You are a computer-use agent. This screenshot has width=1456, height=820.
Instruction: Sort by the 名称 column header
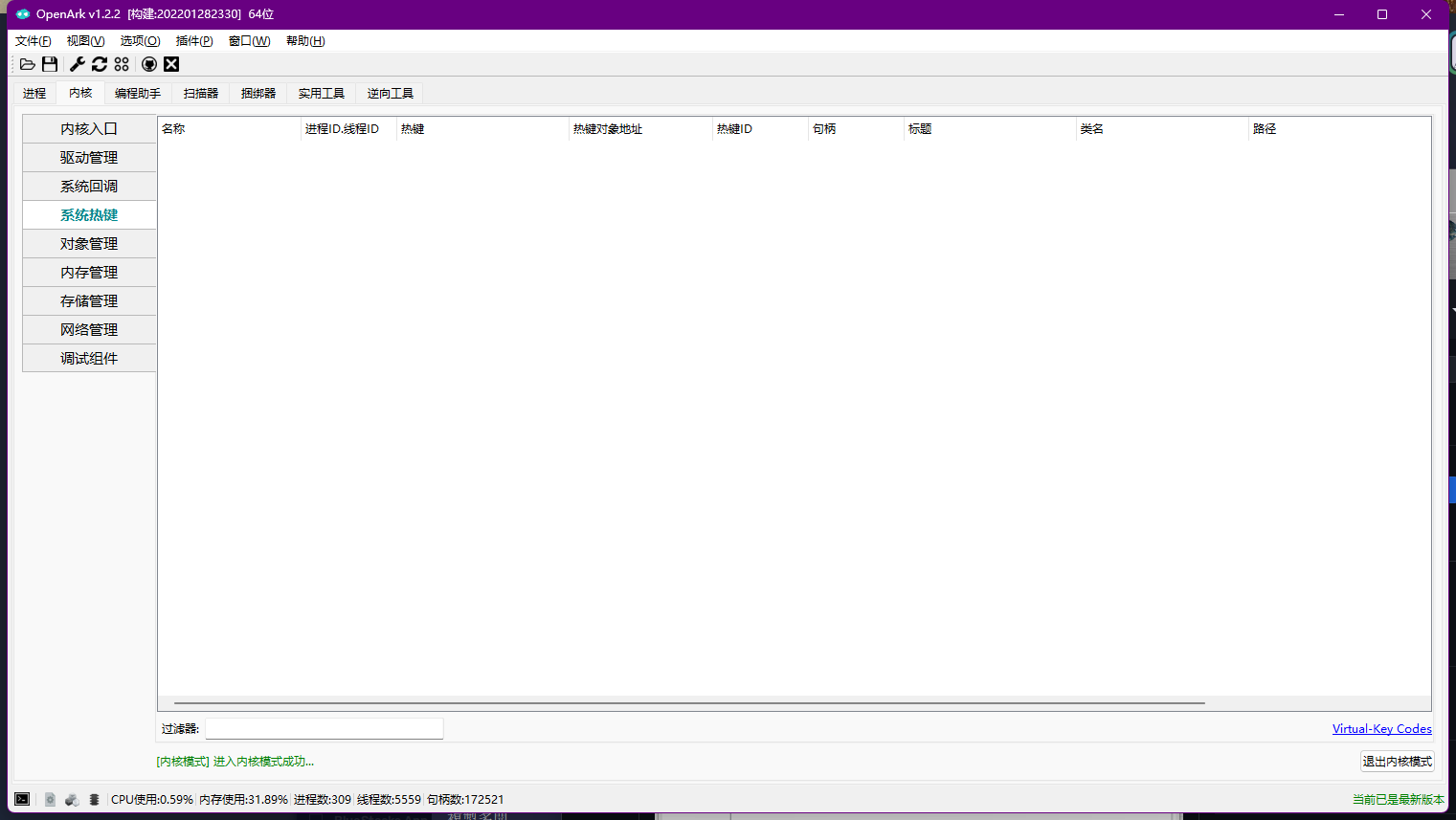click(x=229, y=129)
